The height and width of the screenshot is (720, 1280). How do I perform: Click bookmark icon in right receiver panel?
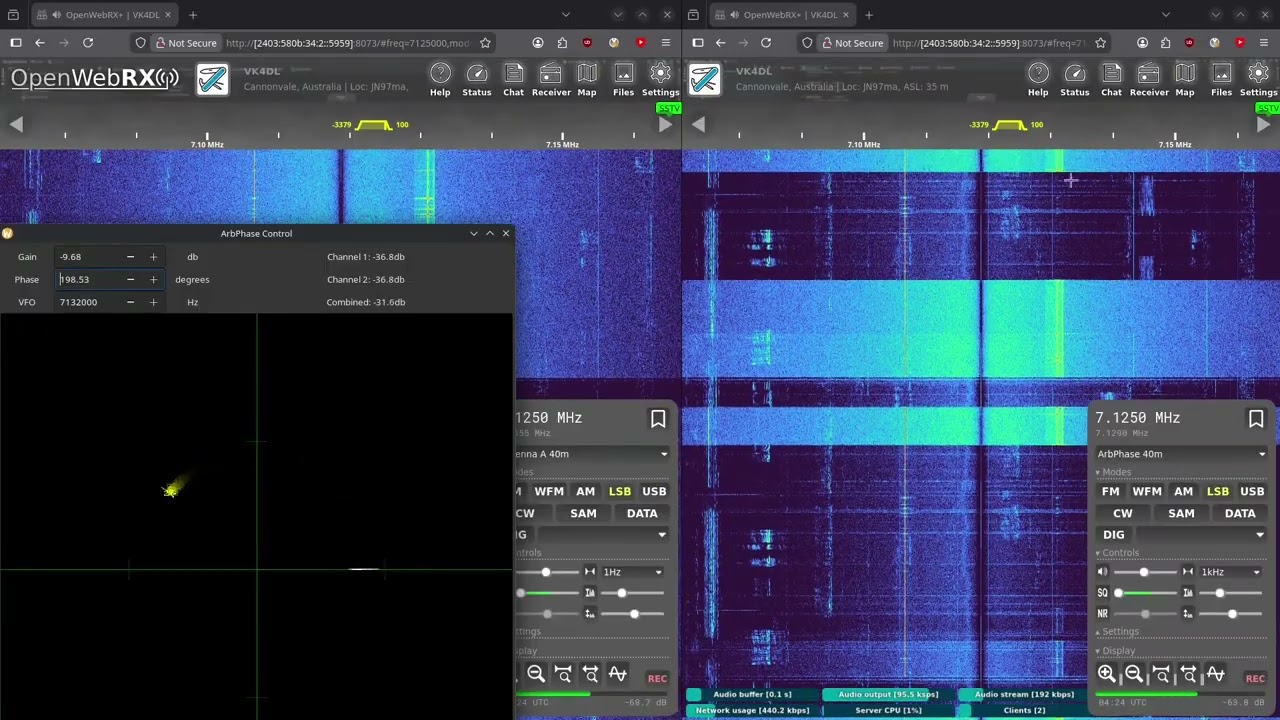[x=1256, y=419]
